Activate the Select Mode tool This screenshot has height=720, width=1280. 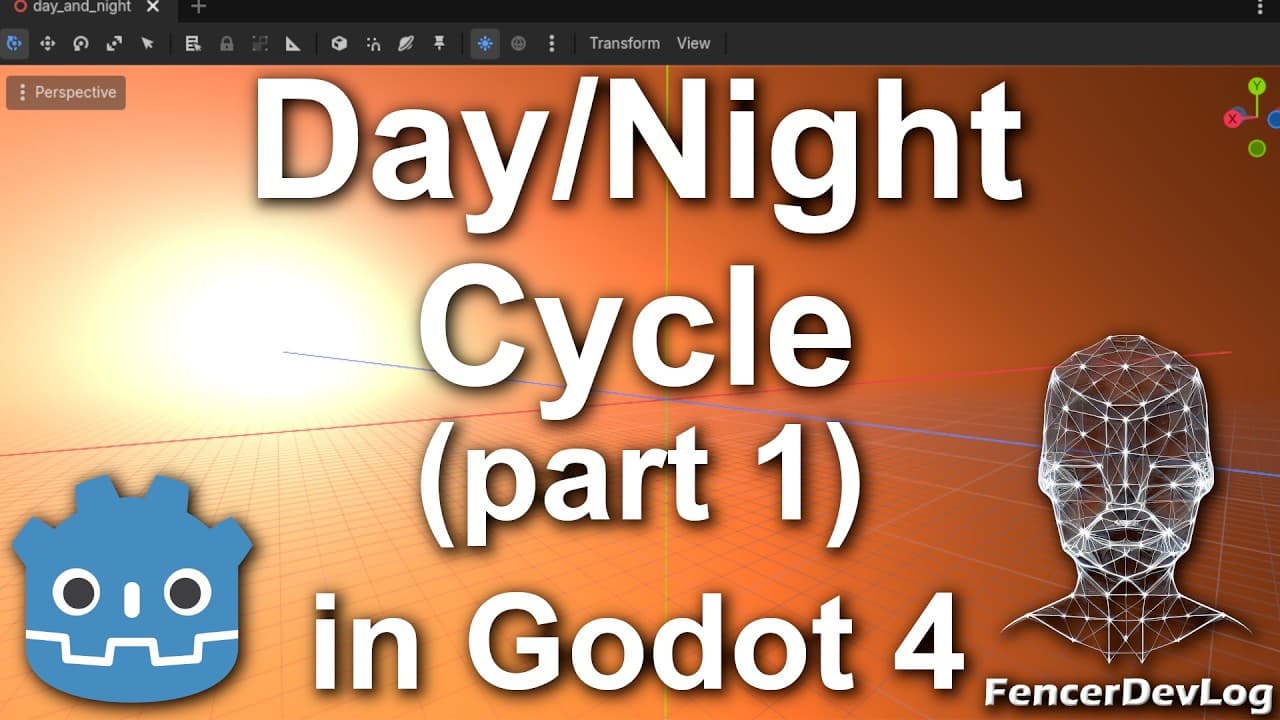(14, 44)
